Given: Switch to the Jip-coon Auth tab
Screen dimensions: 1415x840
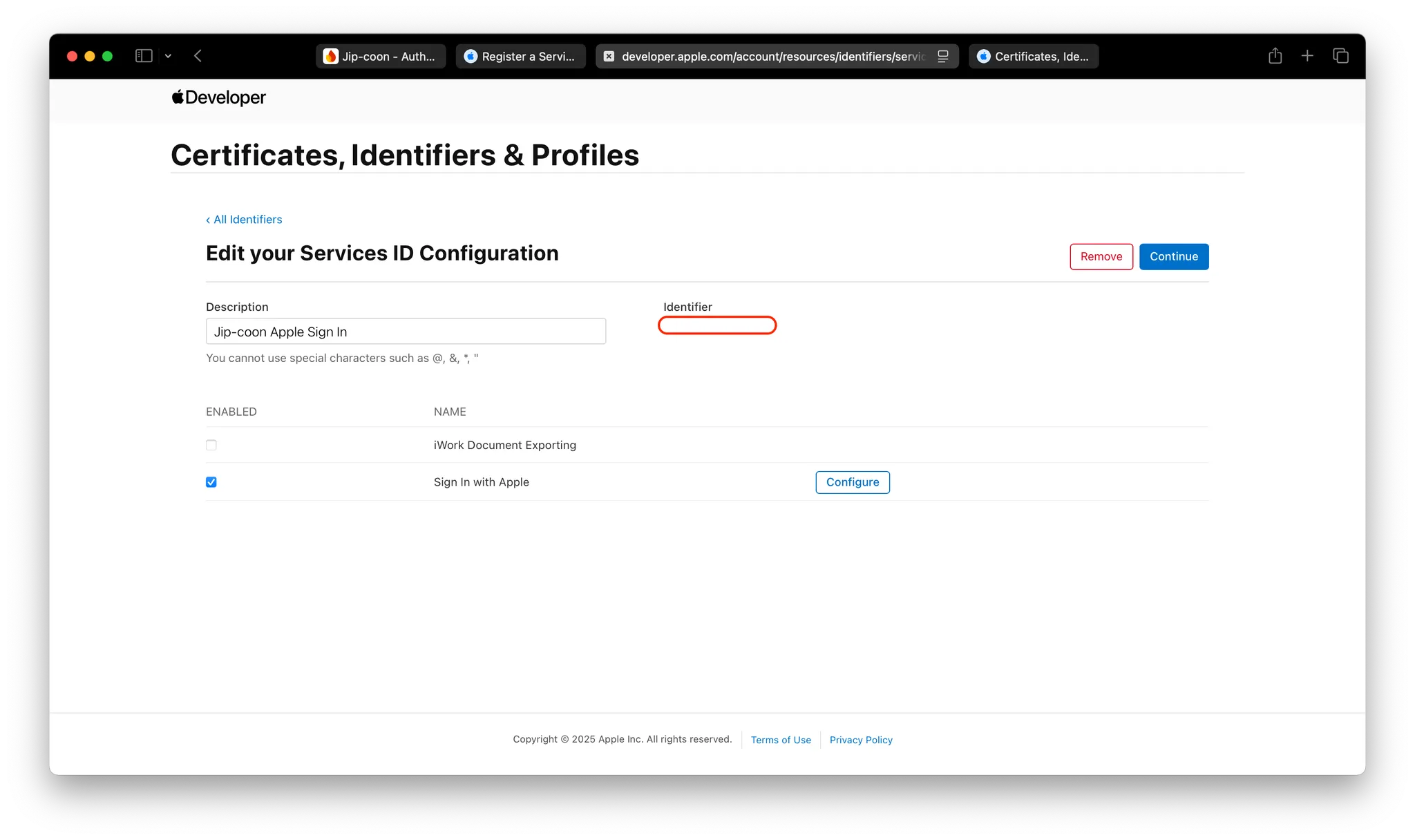Looking at the screenshot, I should pos(381,57).
